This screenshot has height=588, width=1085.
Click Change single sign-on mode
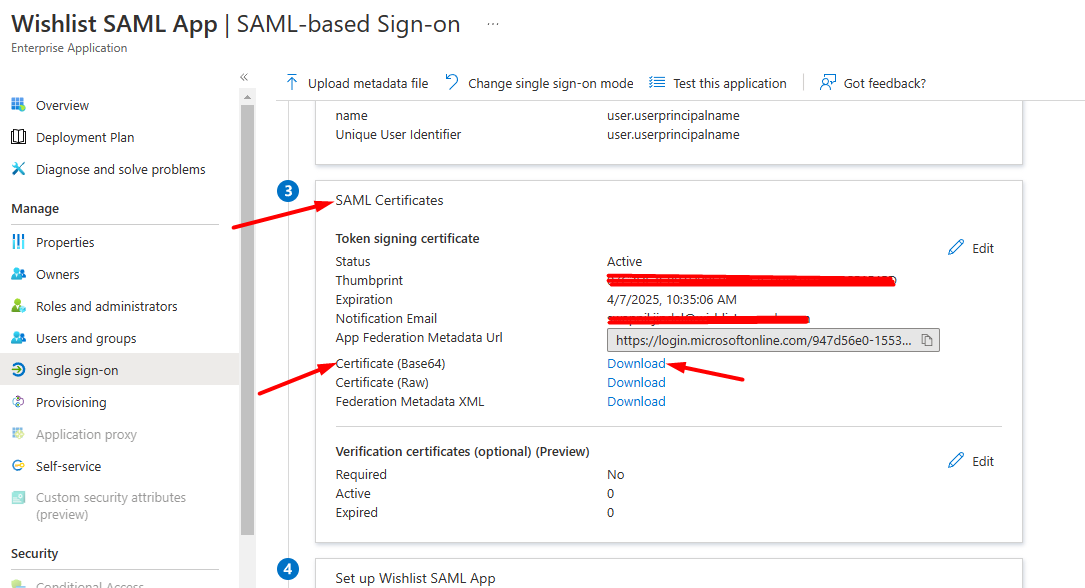pos(551,83)
